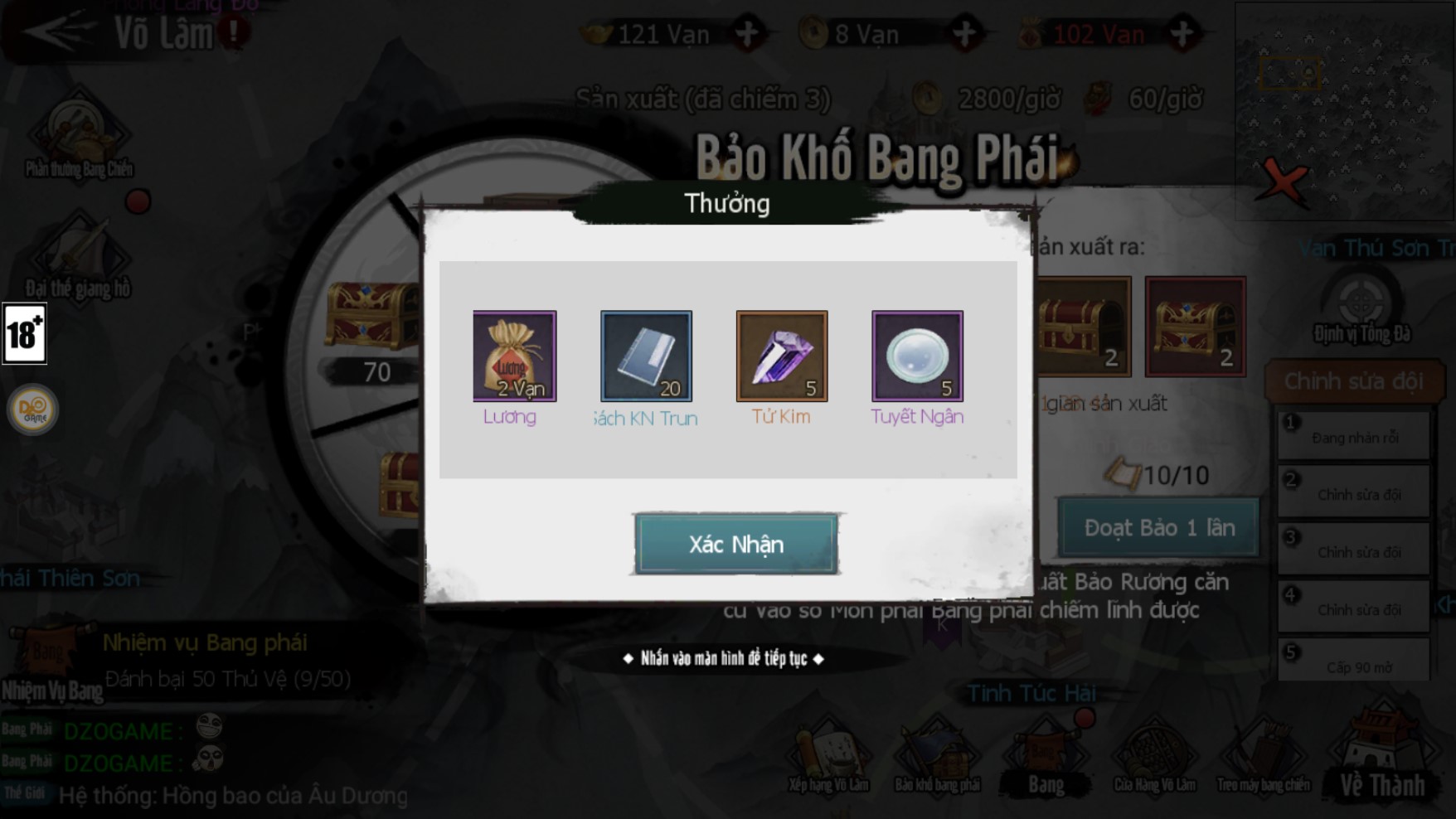Add resource using plus beside 102 Vạn
Viewport: 1456px width, 819px height.
click(1182, 34)
